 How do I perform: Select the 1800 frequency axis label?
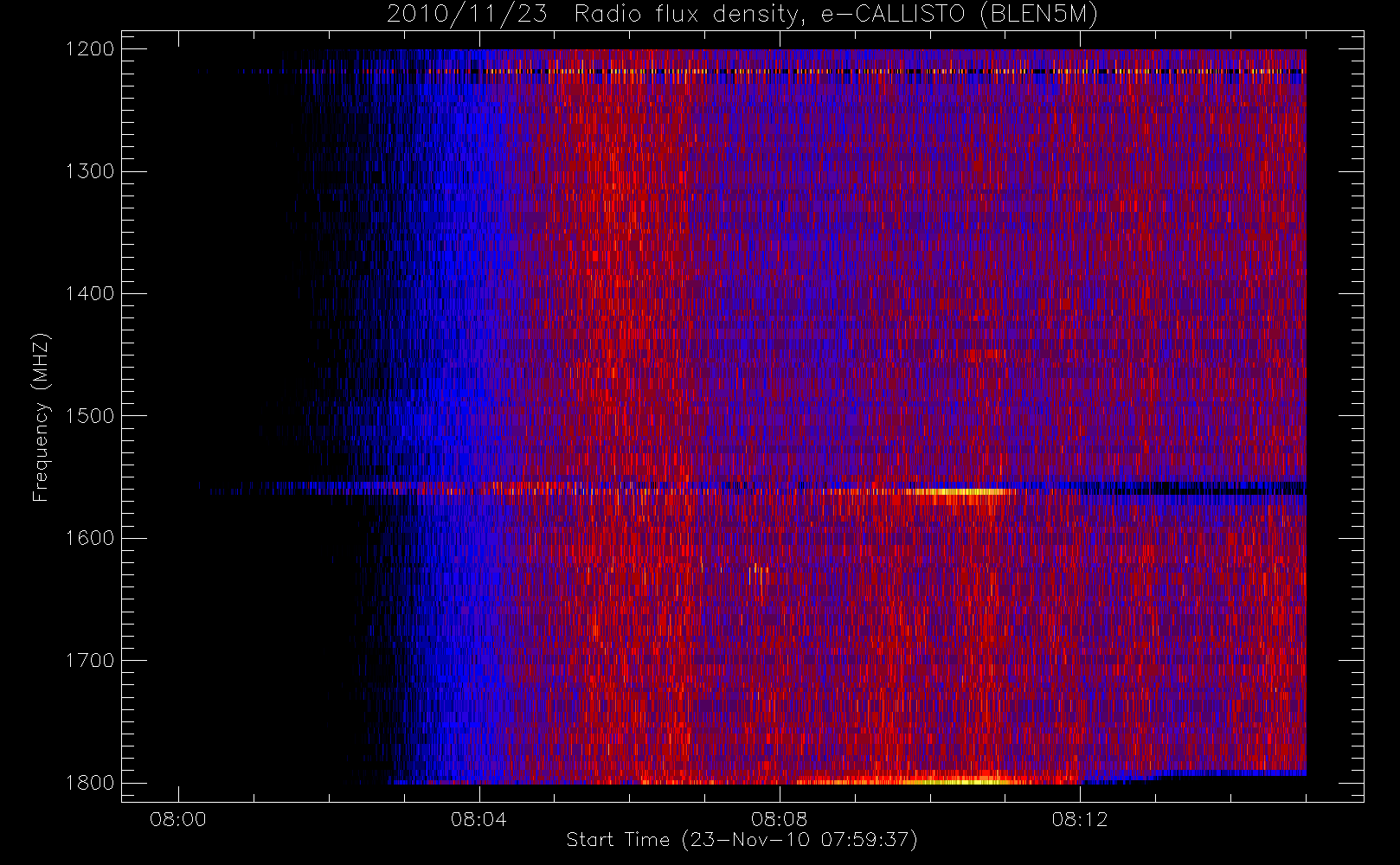pyautogui.click(x=90, y=783)
